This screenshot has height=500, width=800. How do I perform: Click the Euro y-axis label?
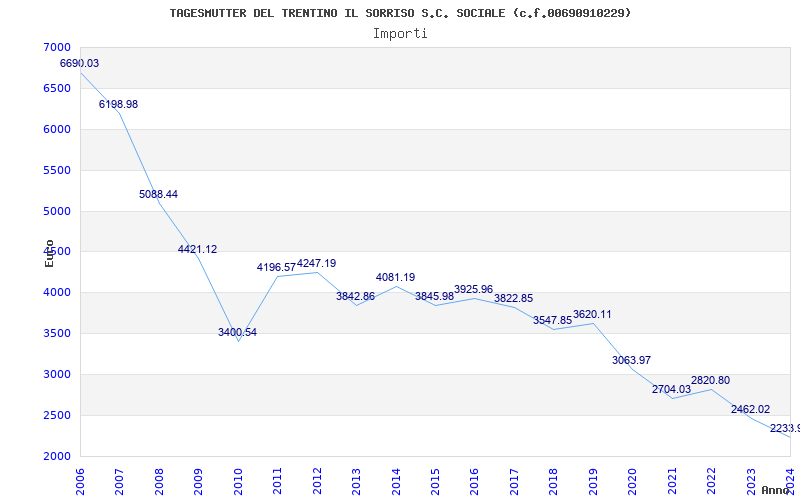tap(49, 254)
